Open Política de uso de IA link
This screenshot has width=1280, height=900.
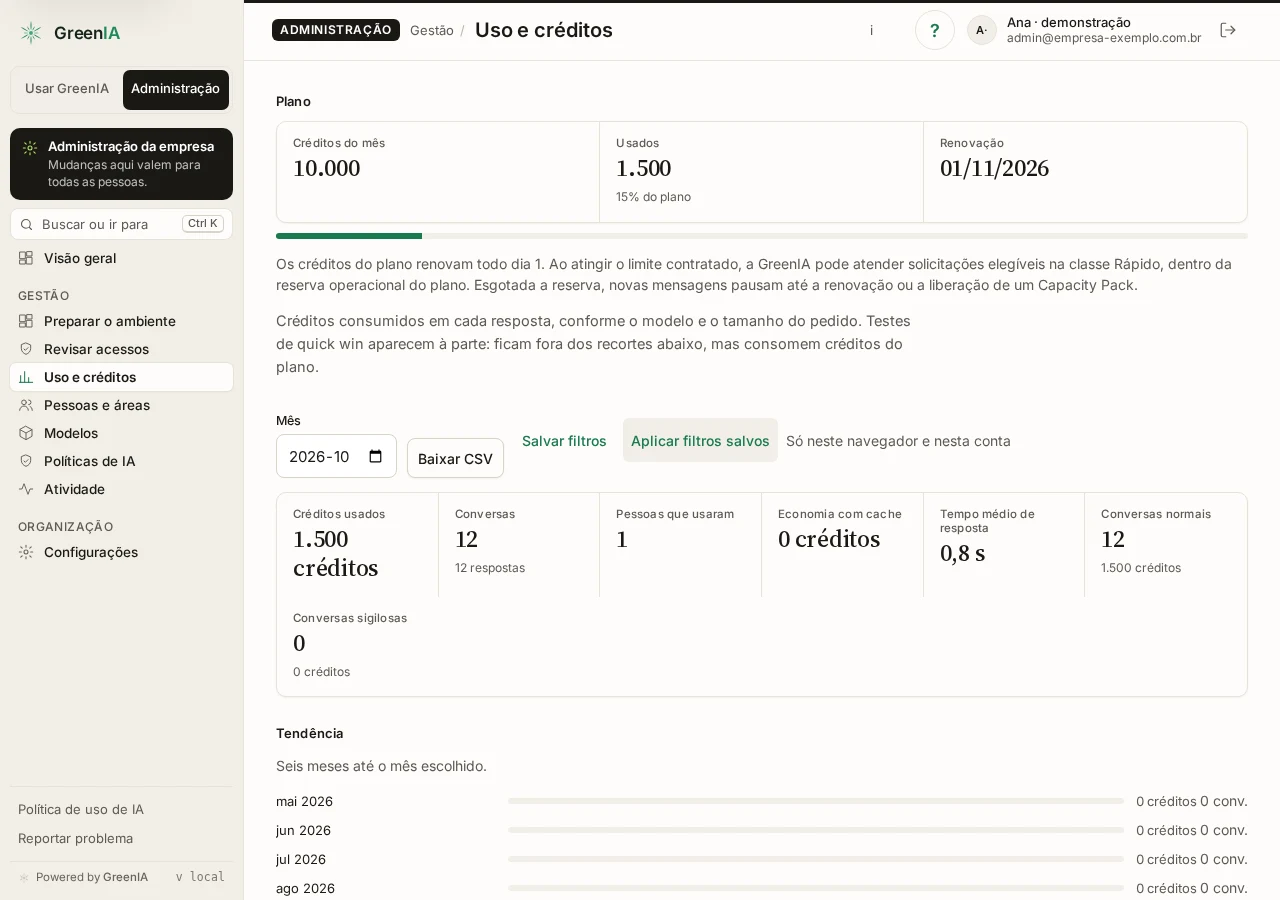[81, 810]
